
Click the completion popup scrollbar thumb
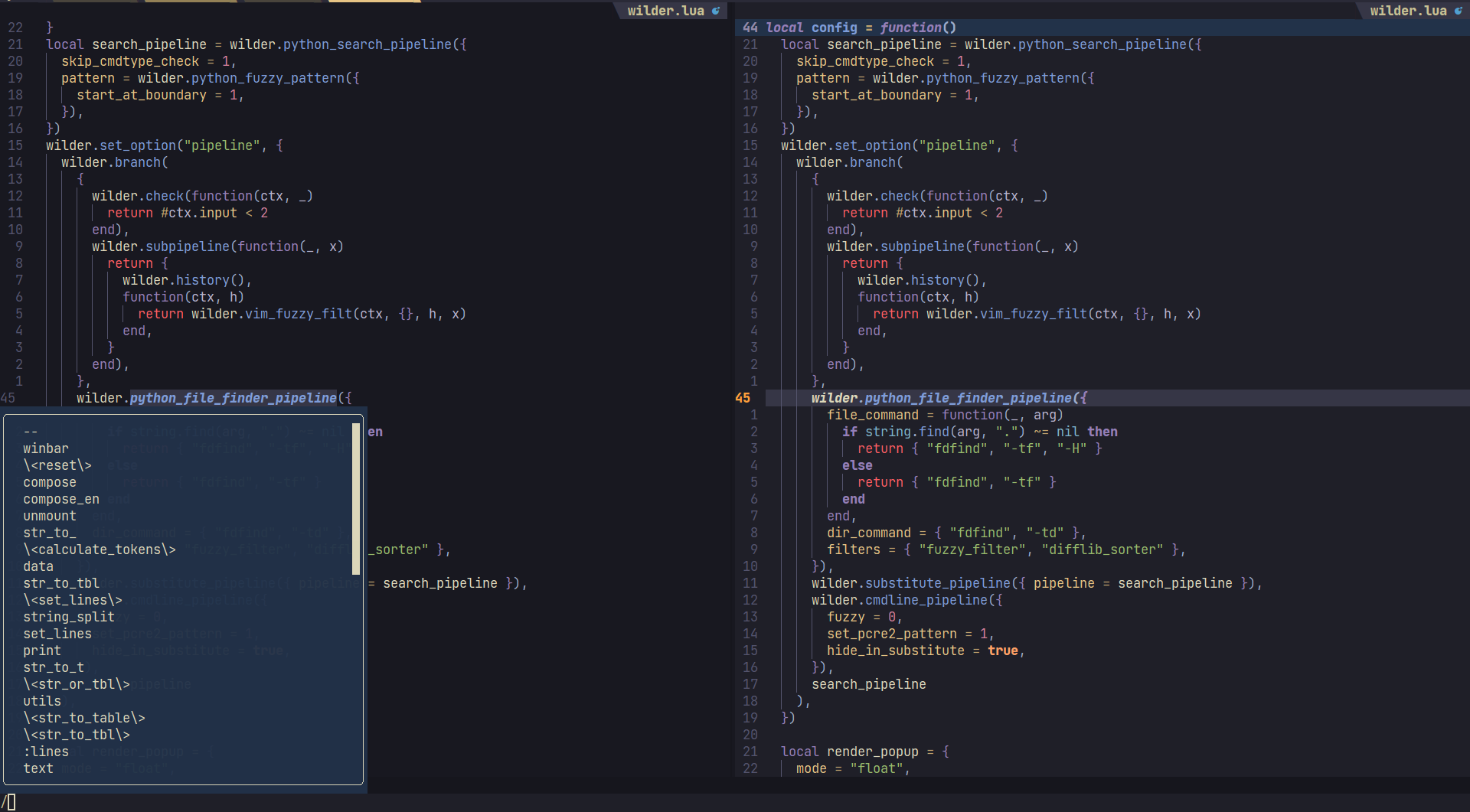point(356,499)
